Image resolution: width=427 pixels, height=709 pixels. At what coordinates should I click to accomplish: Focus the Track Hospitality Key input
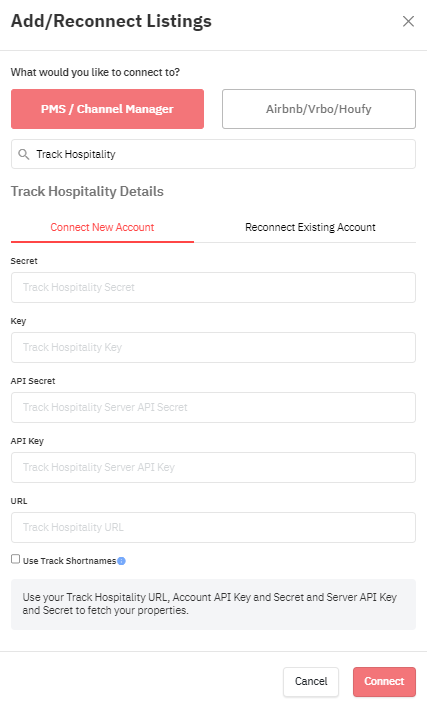[213, 347]
